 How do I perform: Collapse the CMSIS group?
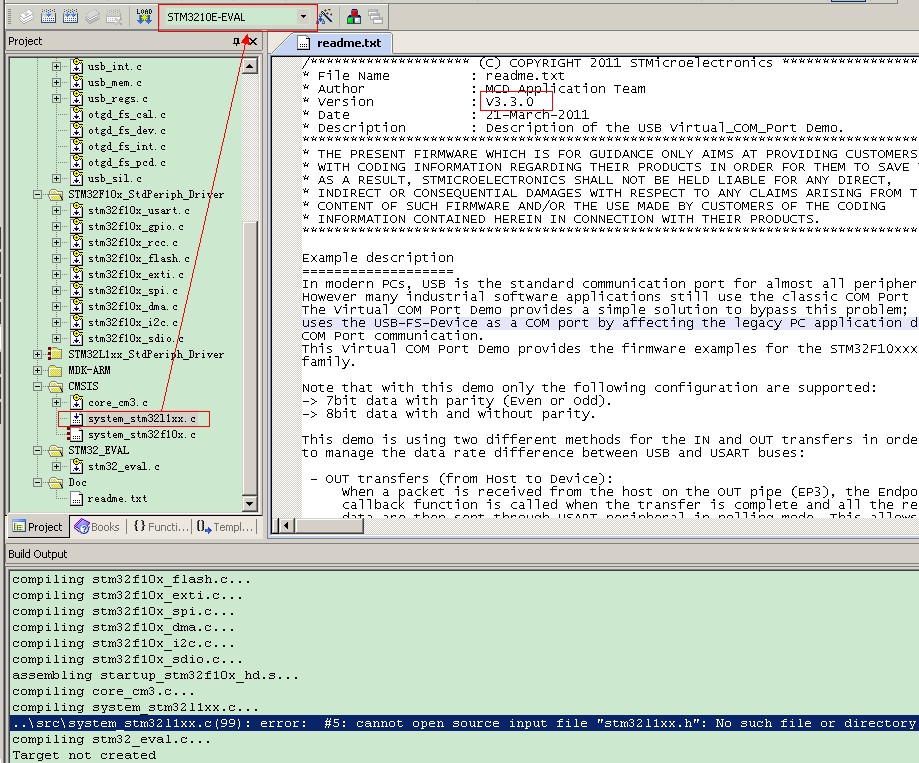(38, 386)
